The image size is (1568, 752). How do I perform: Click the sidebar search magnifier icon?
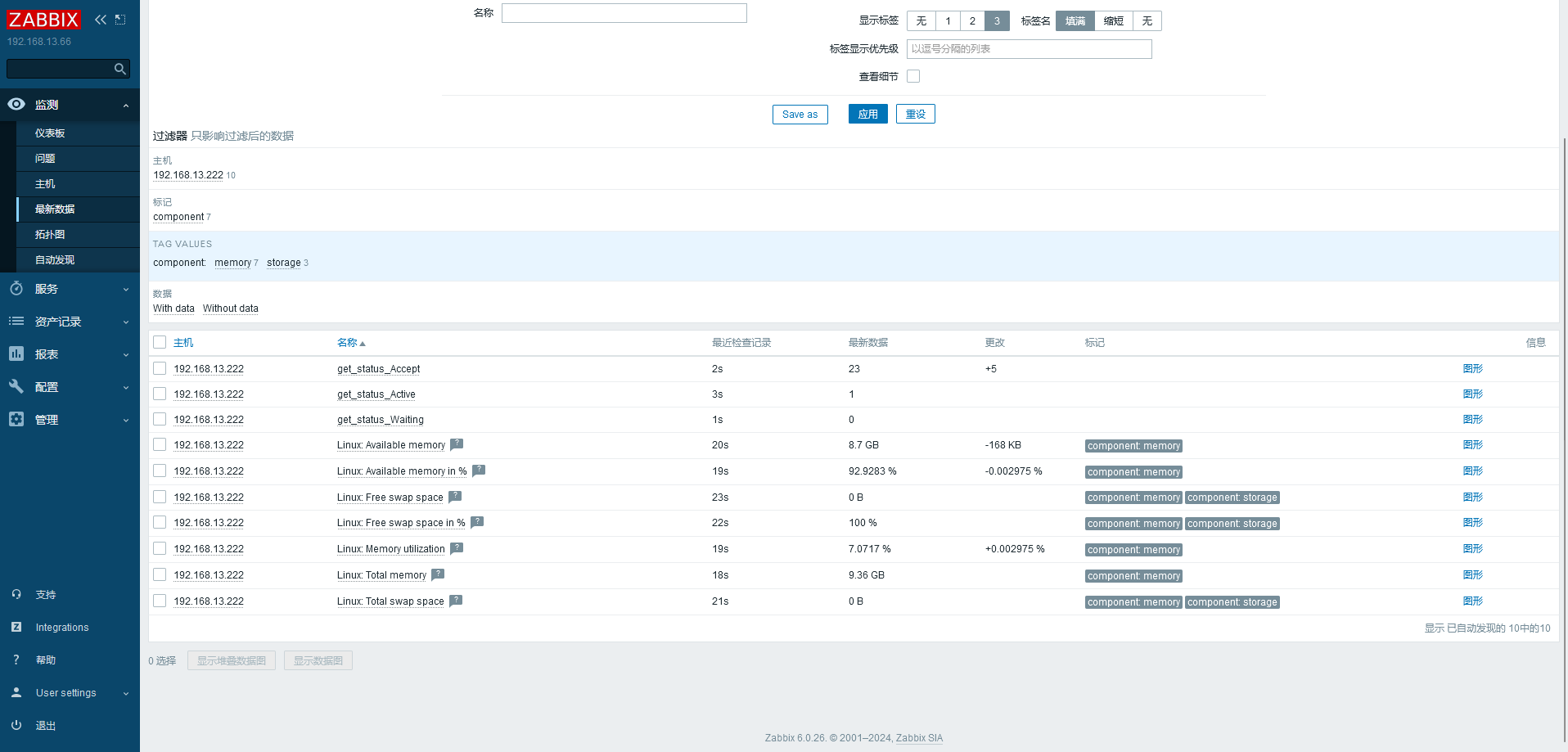coord(120,69)
